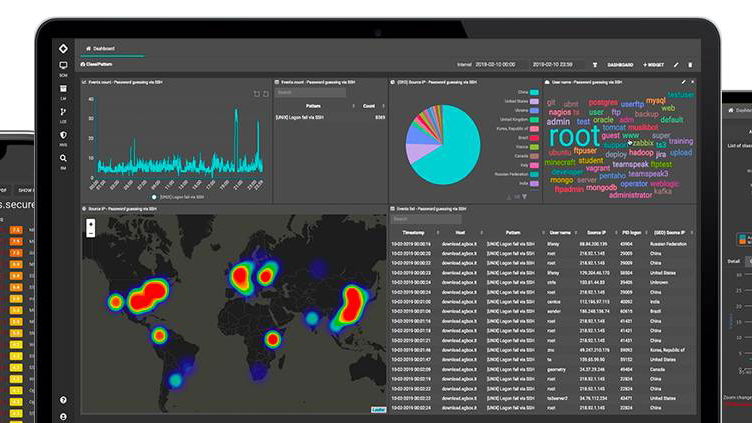This screenshot has width=752, height=423.
Task: Open the help question mark icon
Action: (63, 400)
